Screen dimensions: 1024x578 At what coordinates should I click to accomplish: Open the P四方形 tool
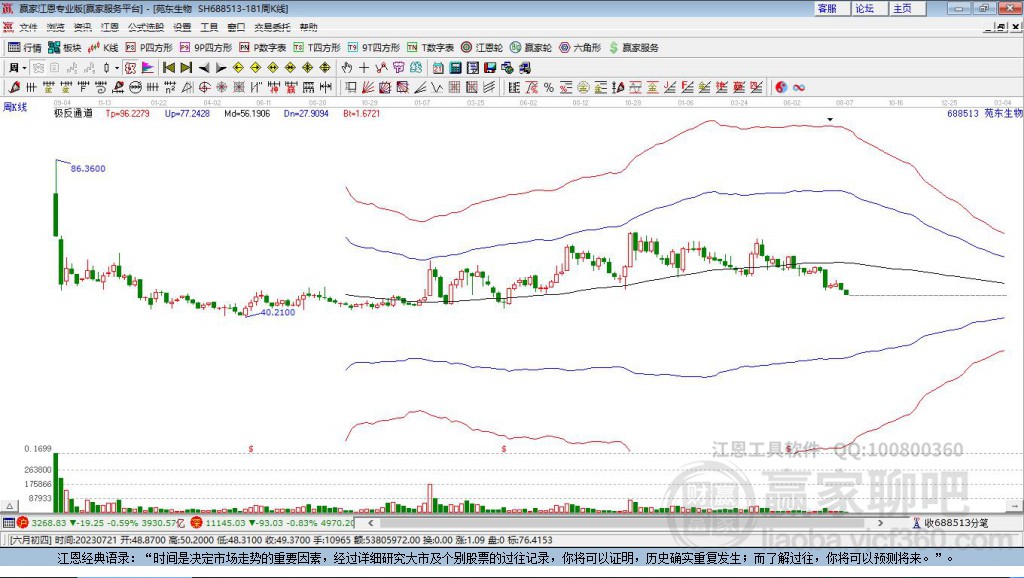point(149,48)
